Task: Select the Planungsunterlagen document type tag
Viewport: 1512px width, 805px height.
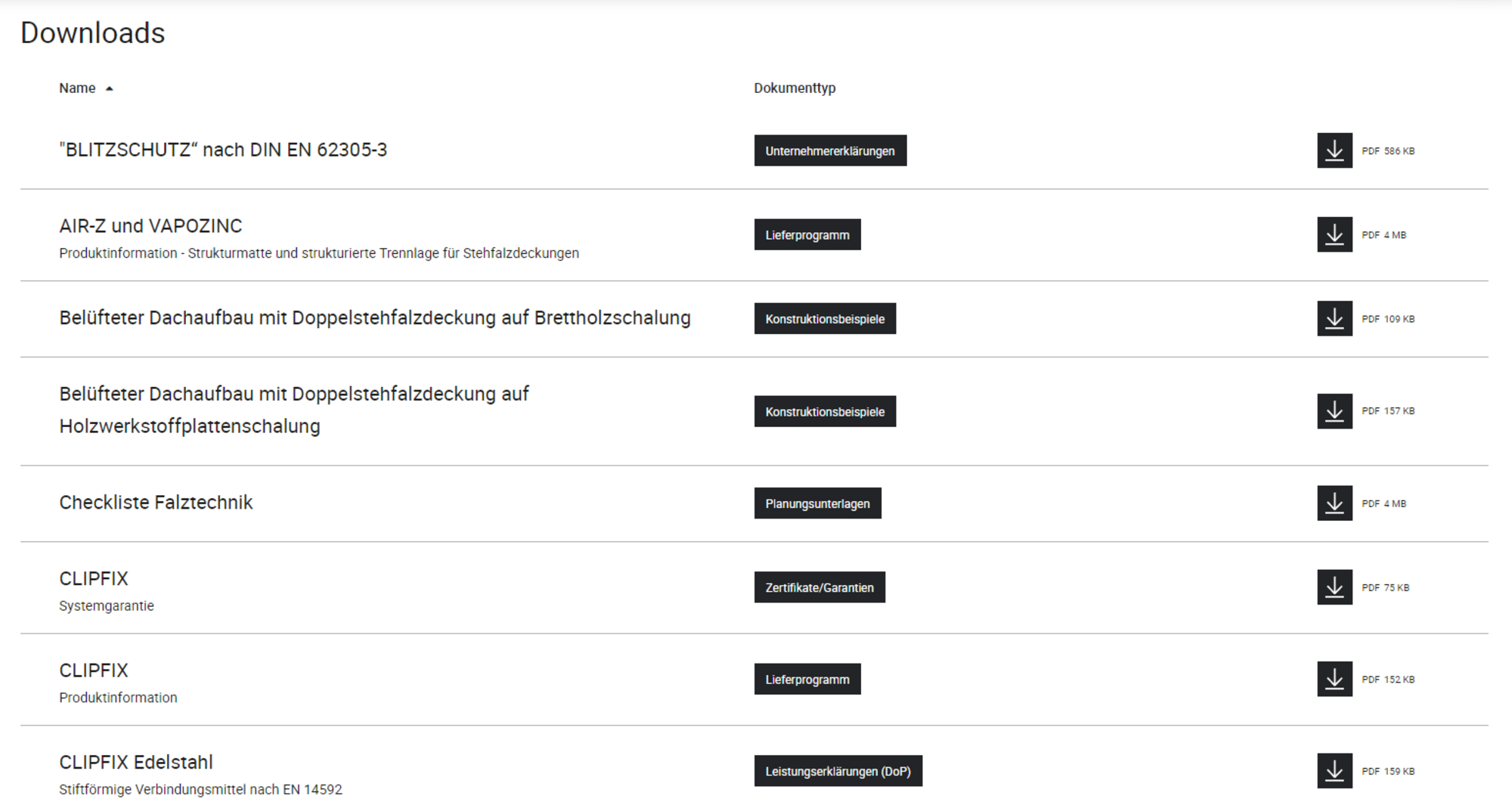Action: (817, 503)
